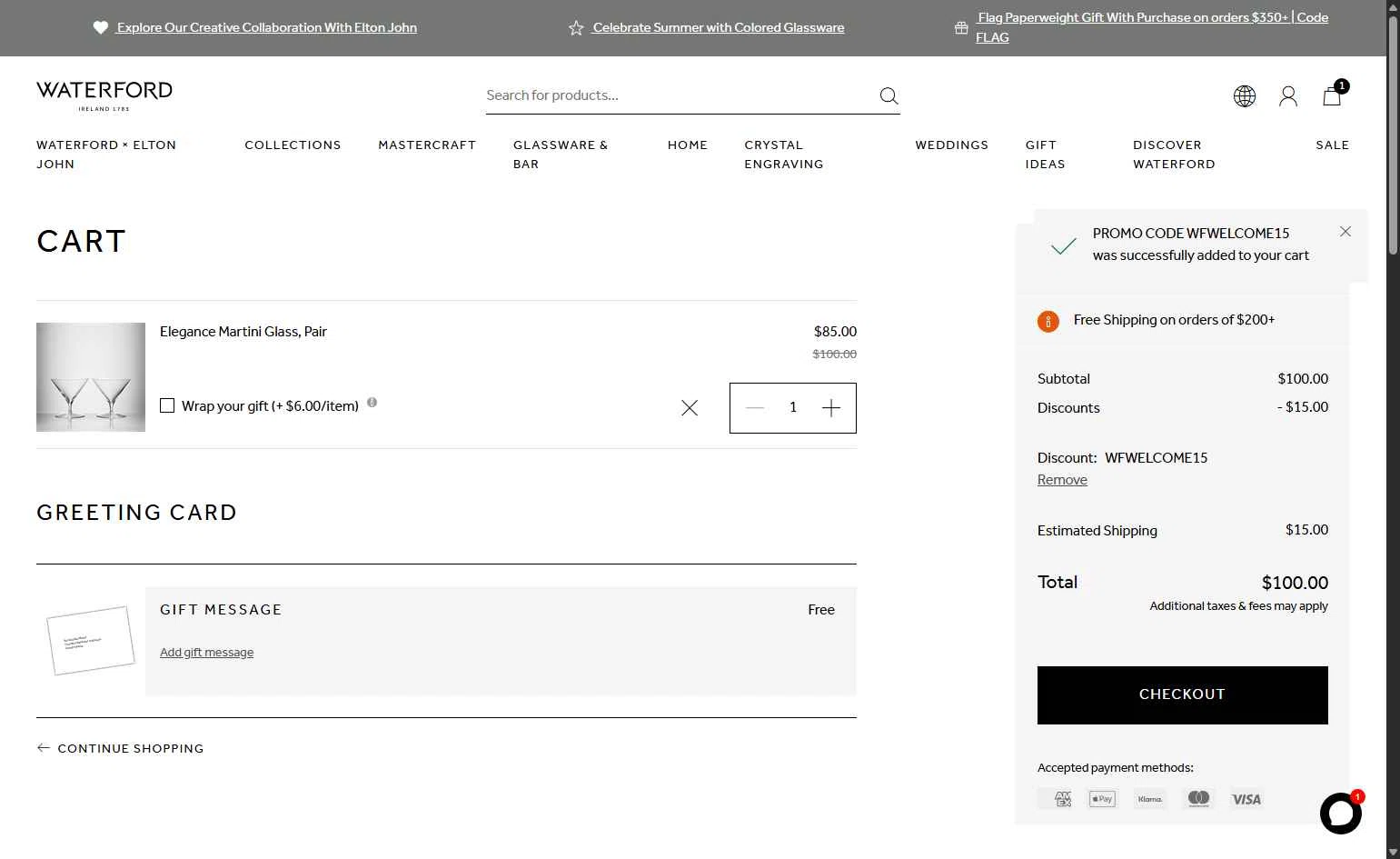The image size is (1400, 859).
Task: Increase quantity with plus button
Action: 830,408
